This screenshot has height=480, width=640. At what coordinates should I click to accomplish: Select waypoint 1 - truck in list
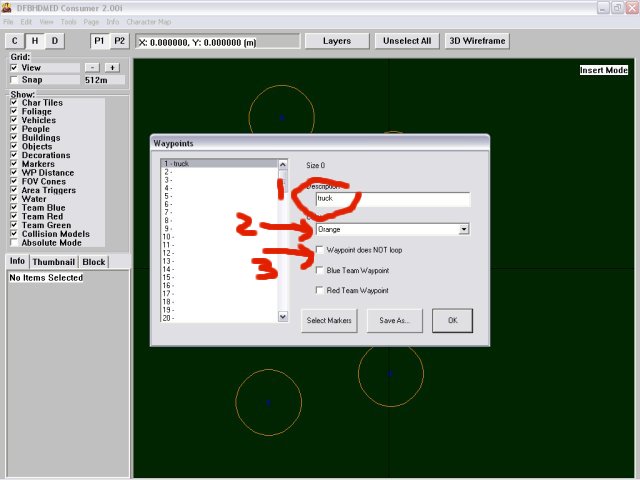219,164
